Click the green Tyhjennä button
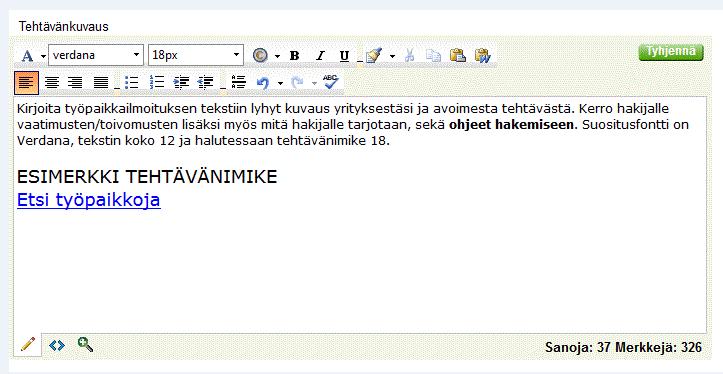 coord(671,52)
